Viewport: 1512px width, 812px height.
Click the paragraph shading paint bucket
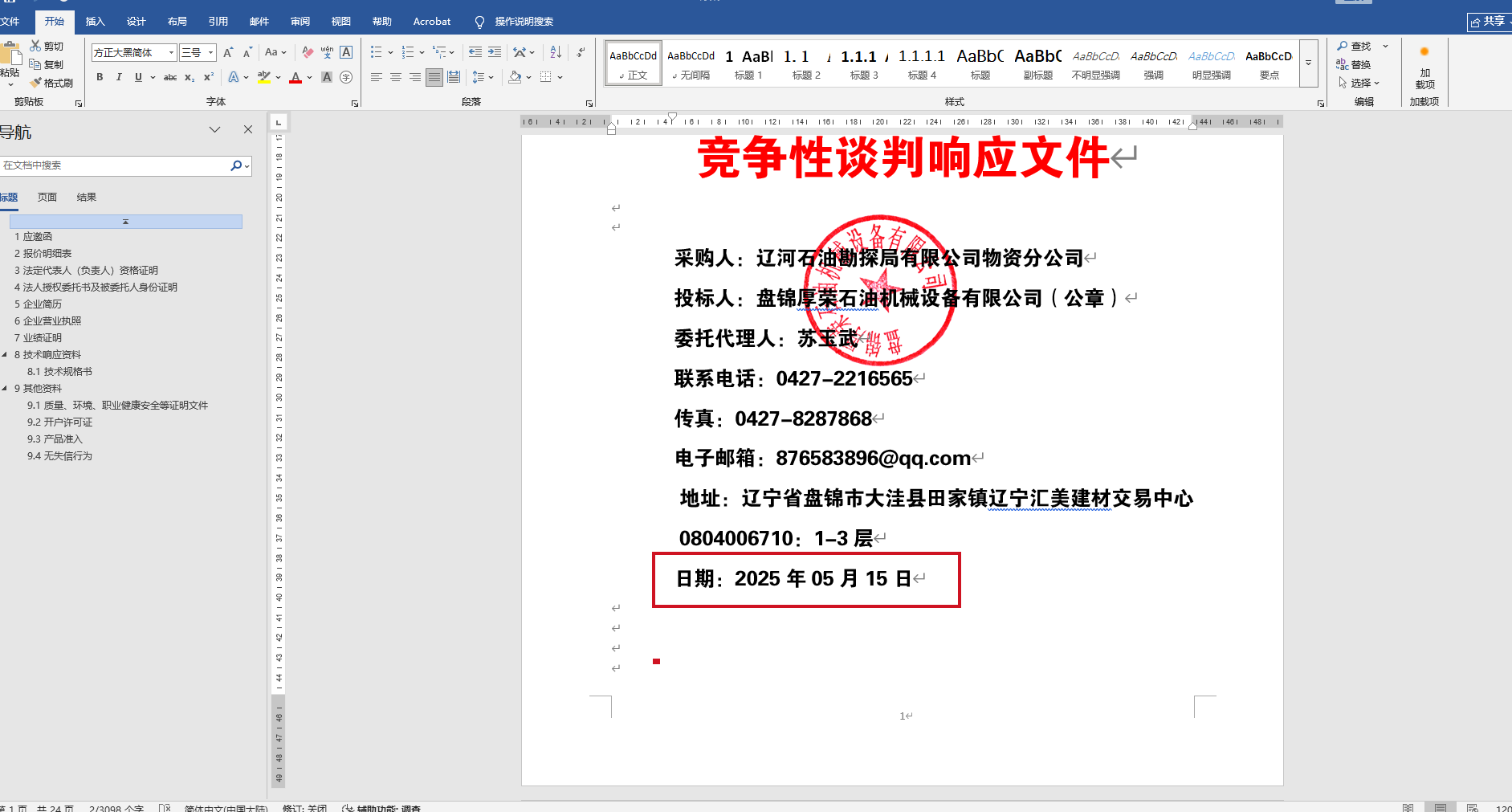pyautogui.click(x=515, y=77)
